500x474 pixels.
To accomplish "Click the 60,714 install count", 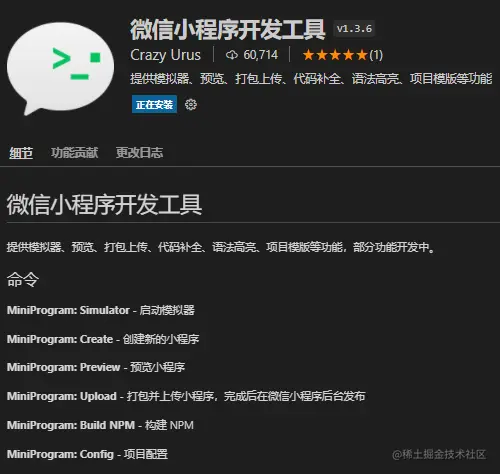I will coord(261,55).
